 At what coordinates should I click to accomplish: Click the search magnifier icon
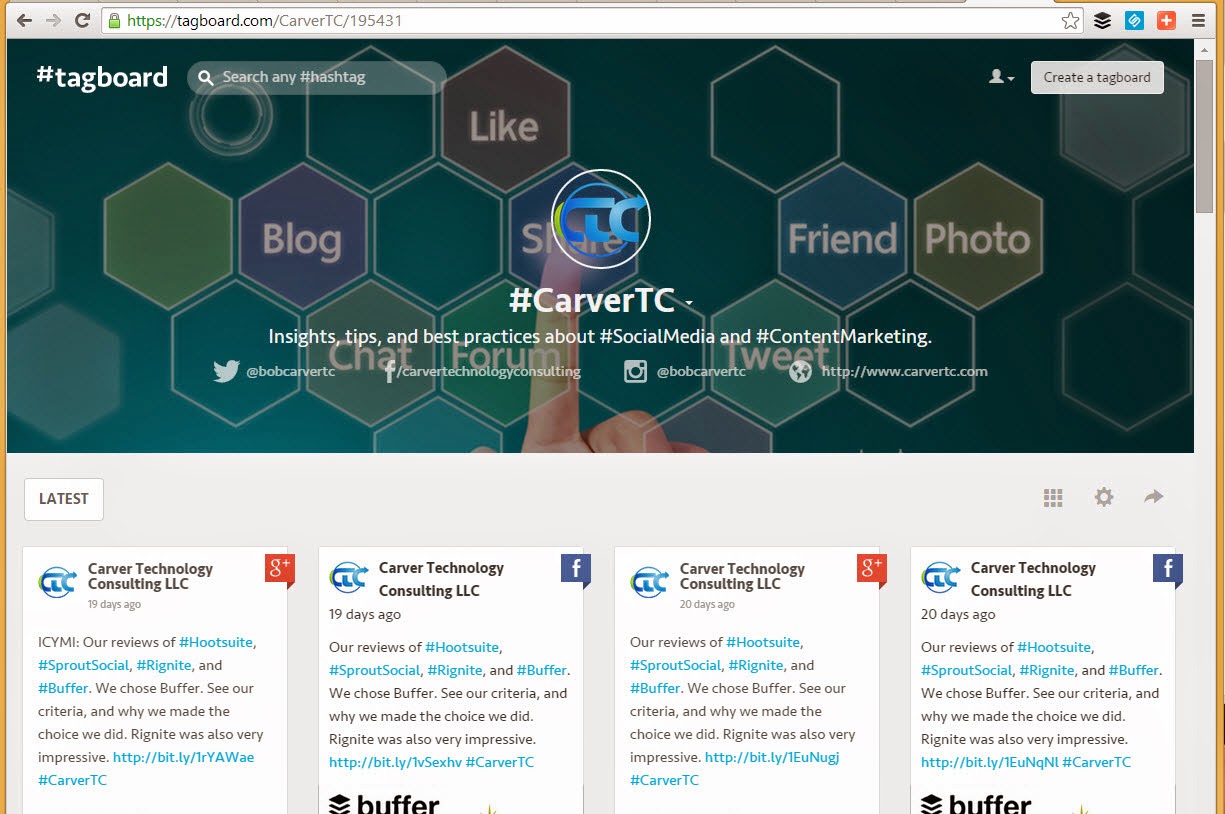point(206,78)
